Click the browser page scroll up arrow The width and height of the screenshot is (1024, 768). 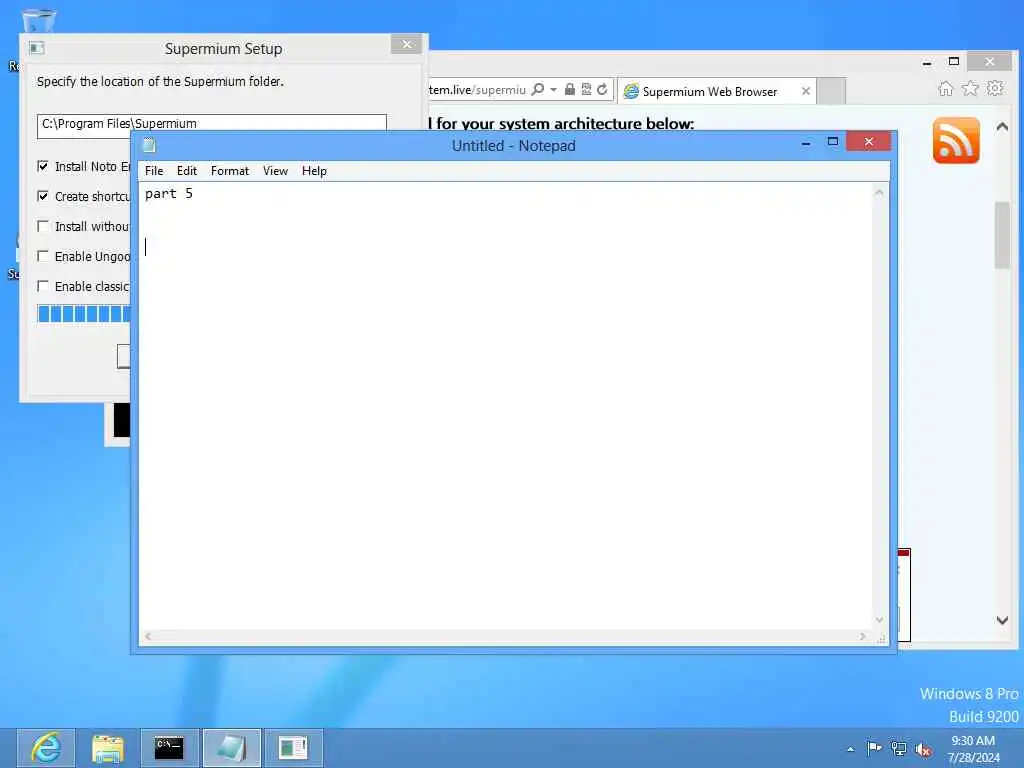[1002, 127]
